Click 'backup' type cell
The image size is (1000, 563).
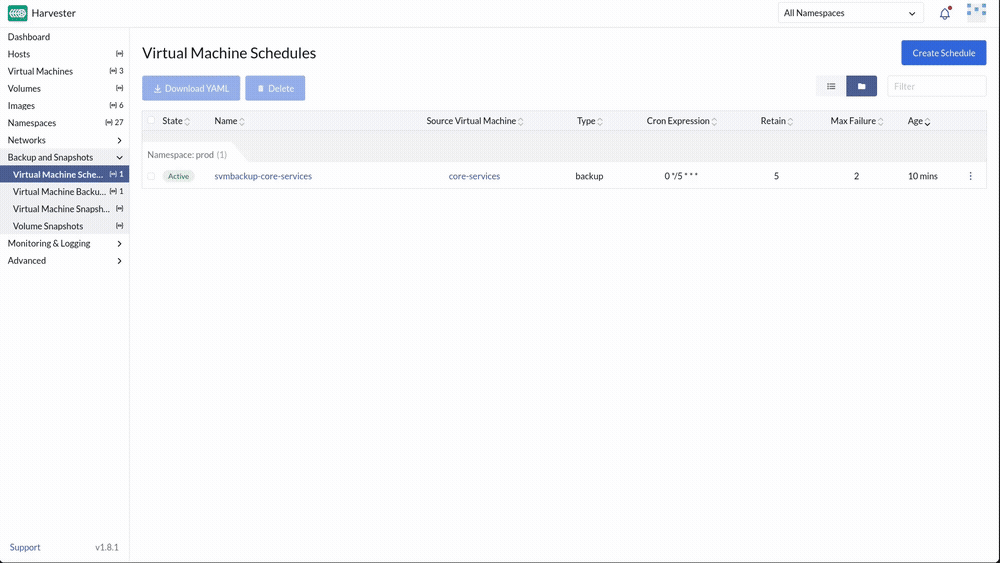point(589,176)
